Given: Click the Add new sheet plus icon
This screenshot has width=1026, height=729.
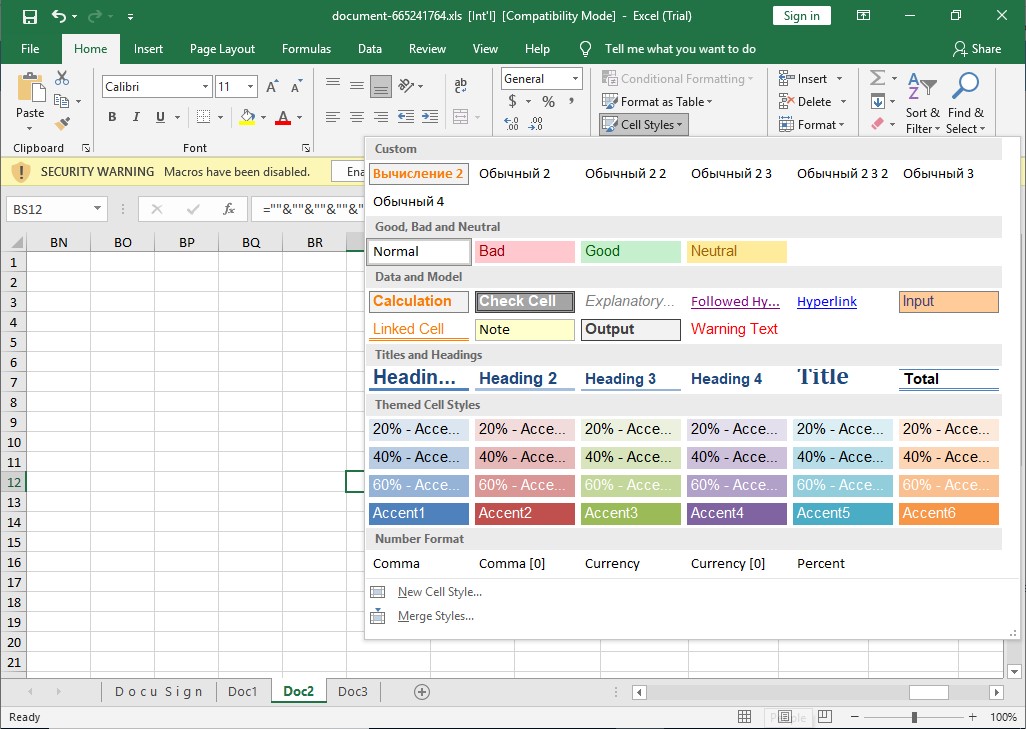Looking at the screenshot, I should point(422,692).
